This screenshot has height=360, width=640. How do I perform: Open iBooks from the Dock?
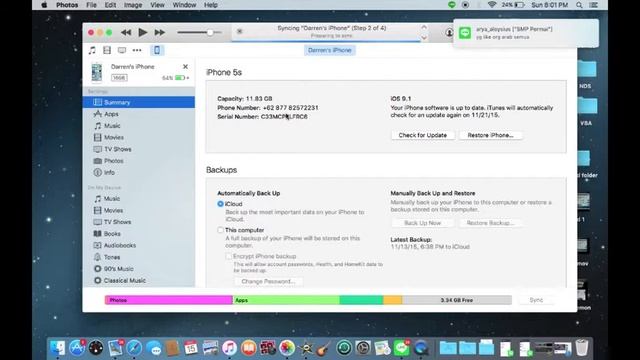pos(249,348)
